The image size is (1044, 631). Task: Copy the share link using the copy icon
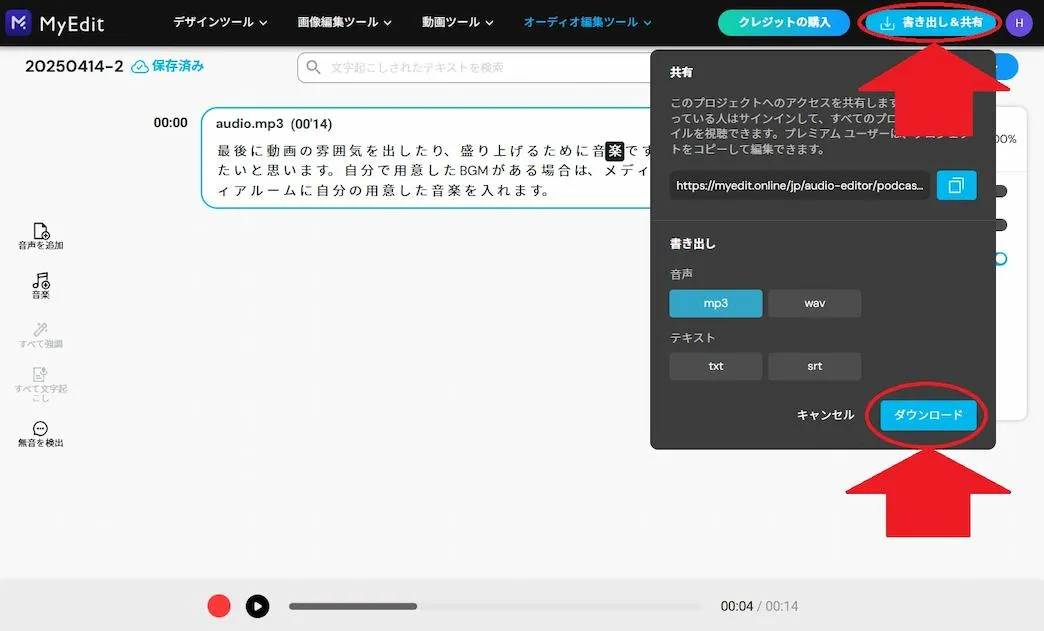point(956,185)
